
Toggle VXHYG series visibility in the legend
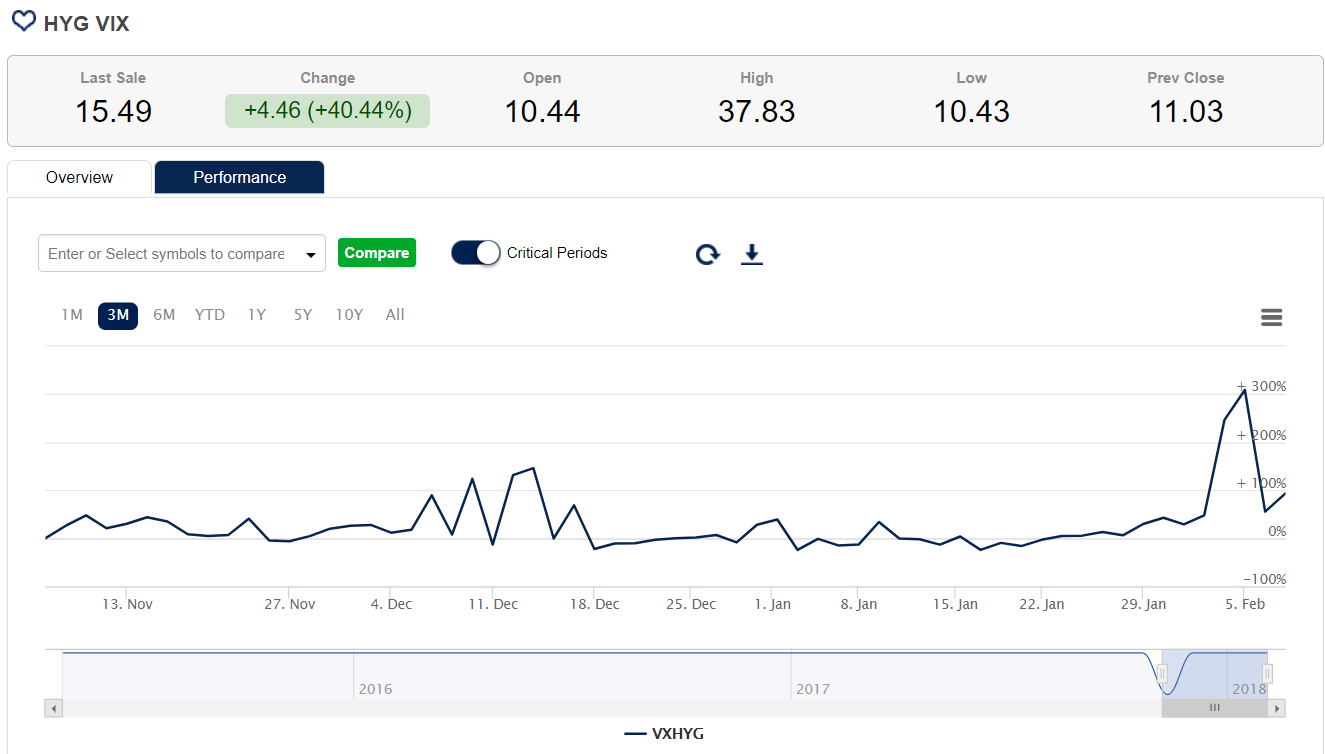coord(664,733)
